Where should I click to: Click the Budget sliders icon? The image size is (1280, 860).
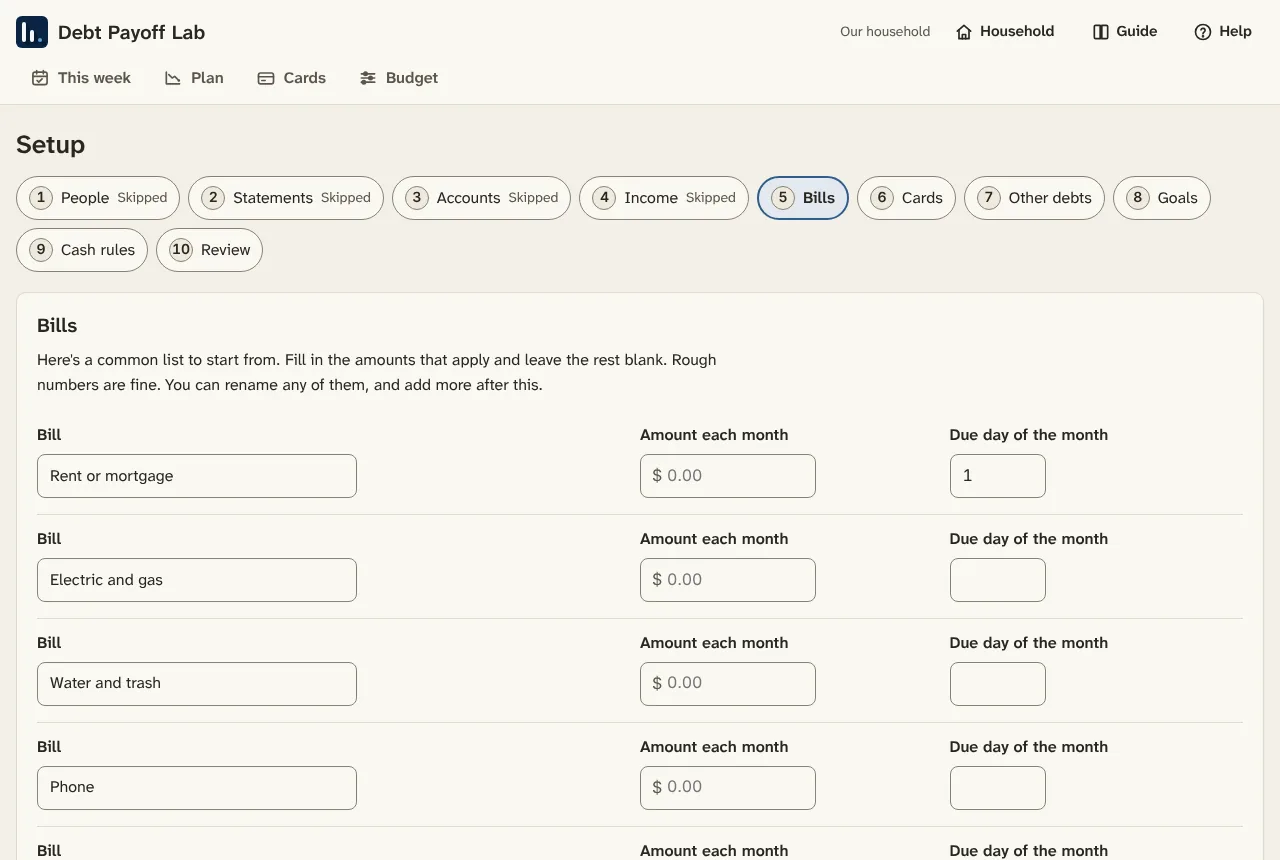point(368,78)
